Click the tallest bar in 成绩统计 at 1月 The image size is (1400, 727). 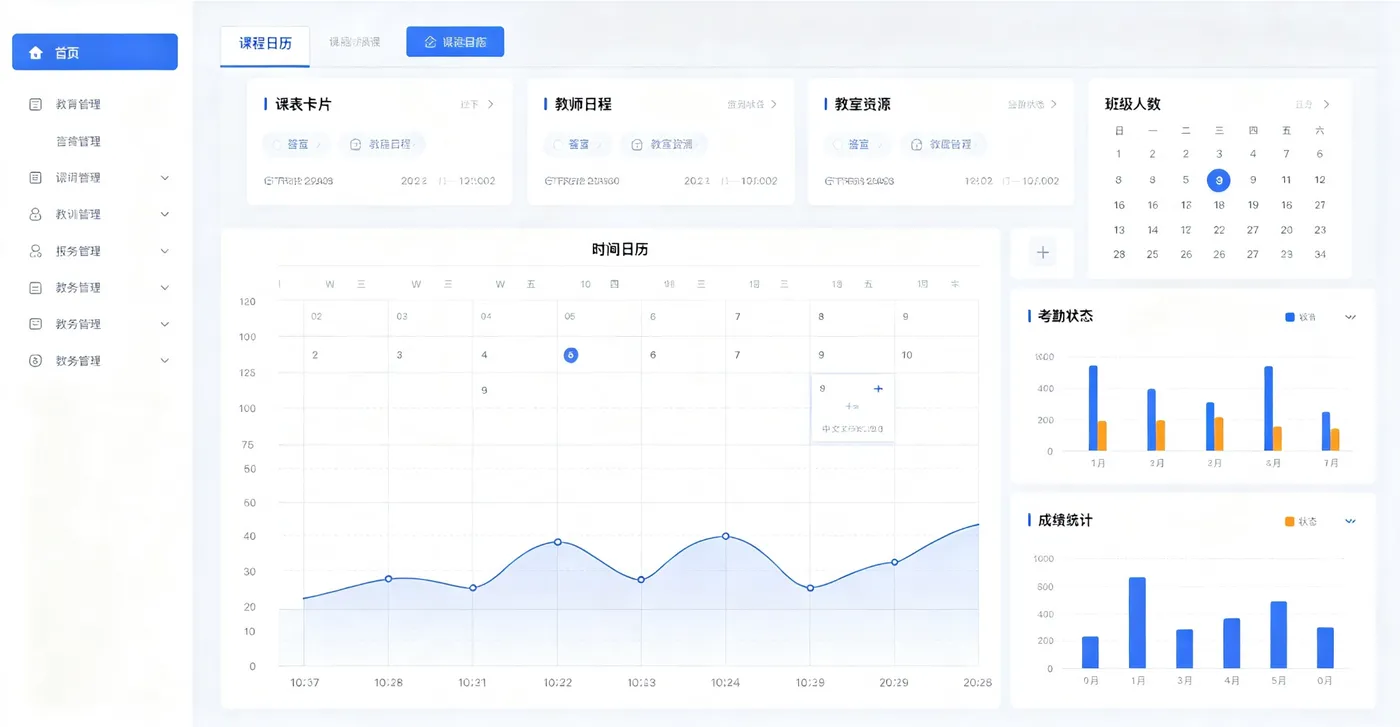coord(1137,622)
